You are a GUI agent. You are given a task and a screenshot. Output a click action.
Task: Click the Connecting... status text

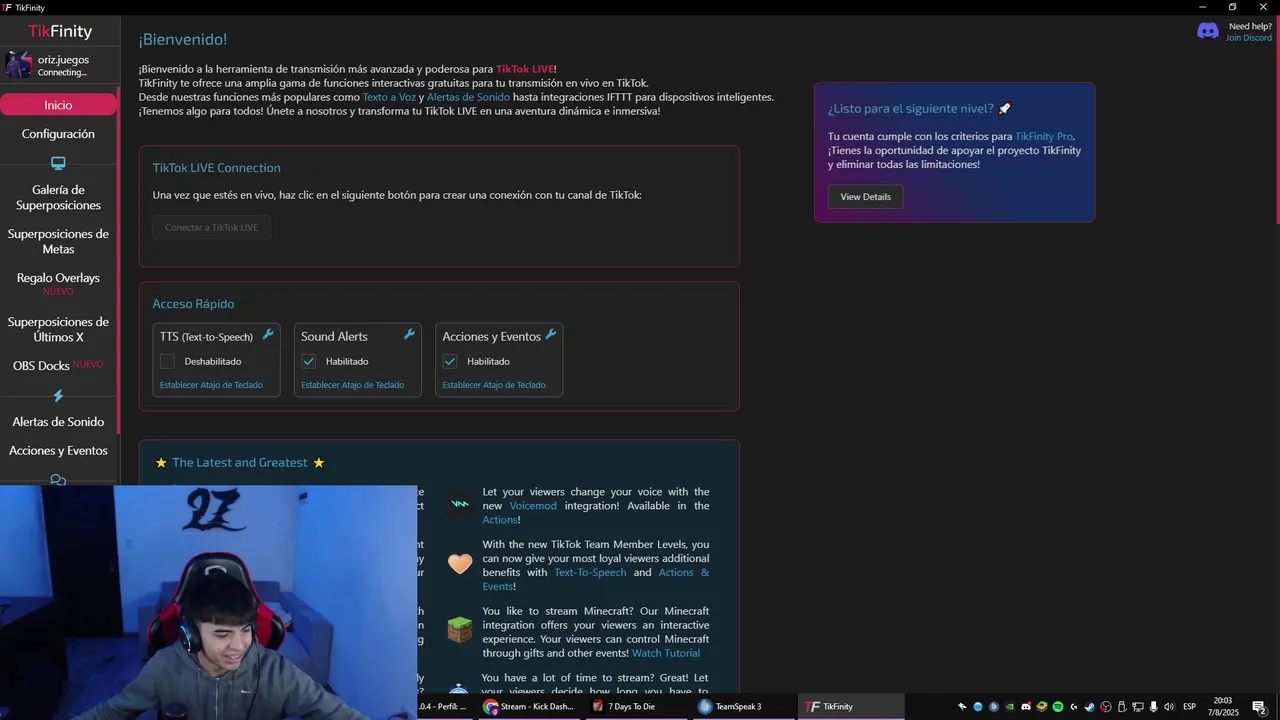(62, 72)
